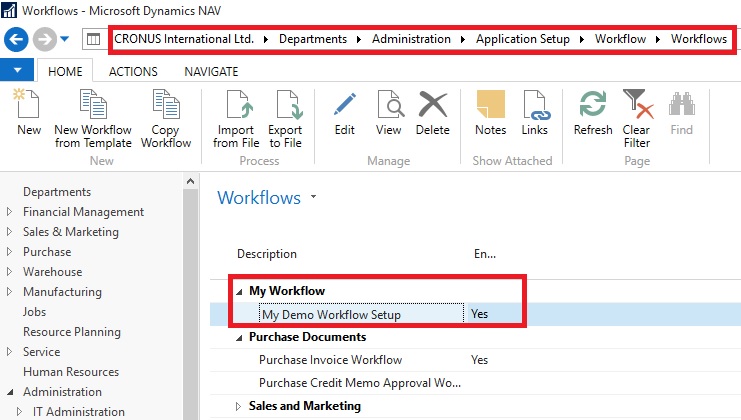Expand the Service department node
The image size is (741, 420).
click(9, 351)
